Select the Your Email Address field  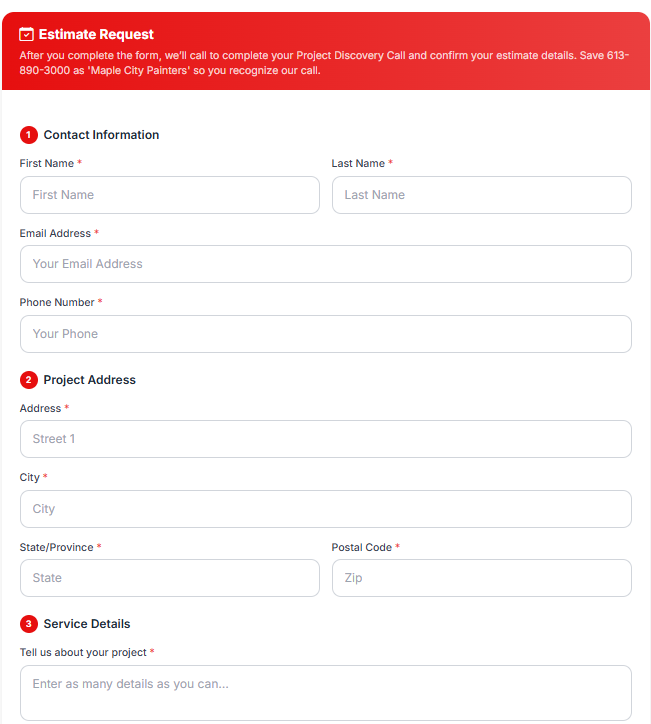tap(326, 264)
